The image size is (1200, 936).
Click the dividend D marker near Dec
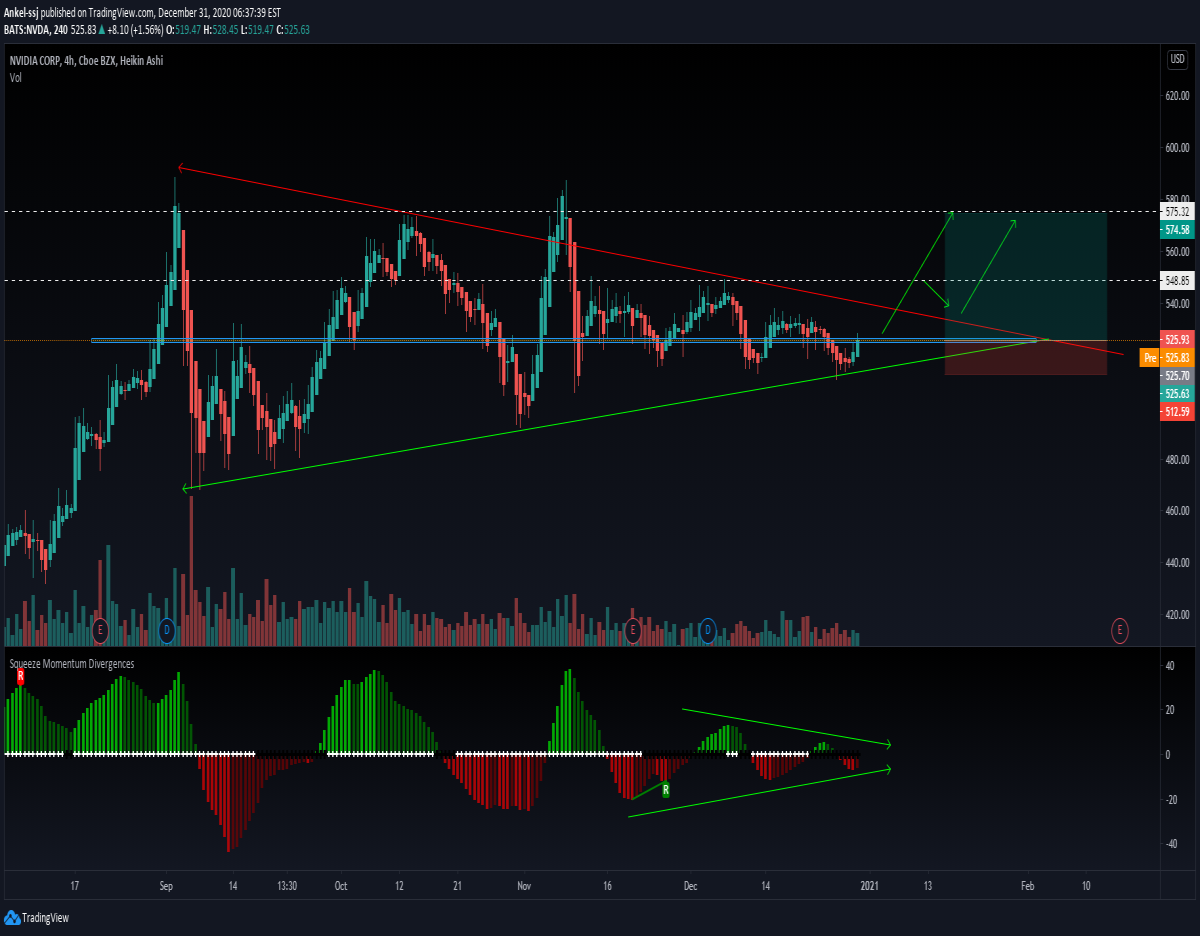(x=708, y=630)
